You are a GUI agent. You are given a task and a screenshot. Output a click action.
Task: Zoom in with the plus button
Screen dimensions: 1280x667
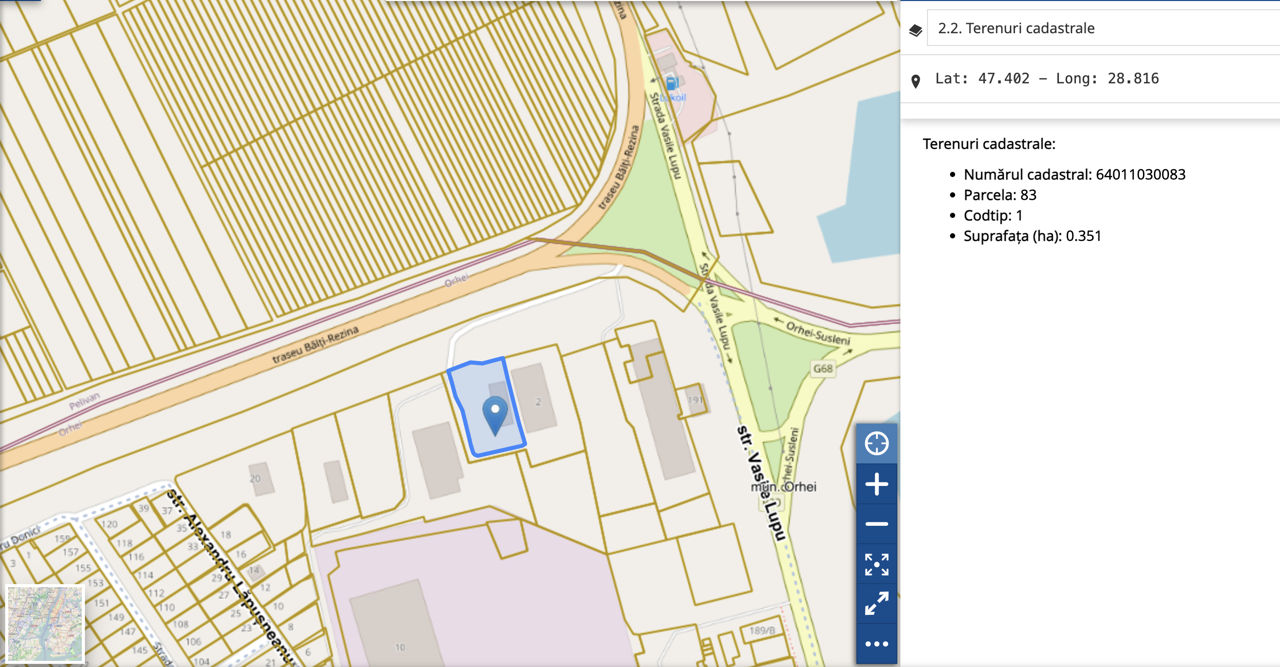click(x=876, y=484)
